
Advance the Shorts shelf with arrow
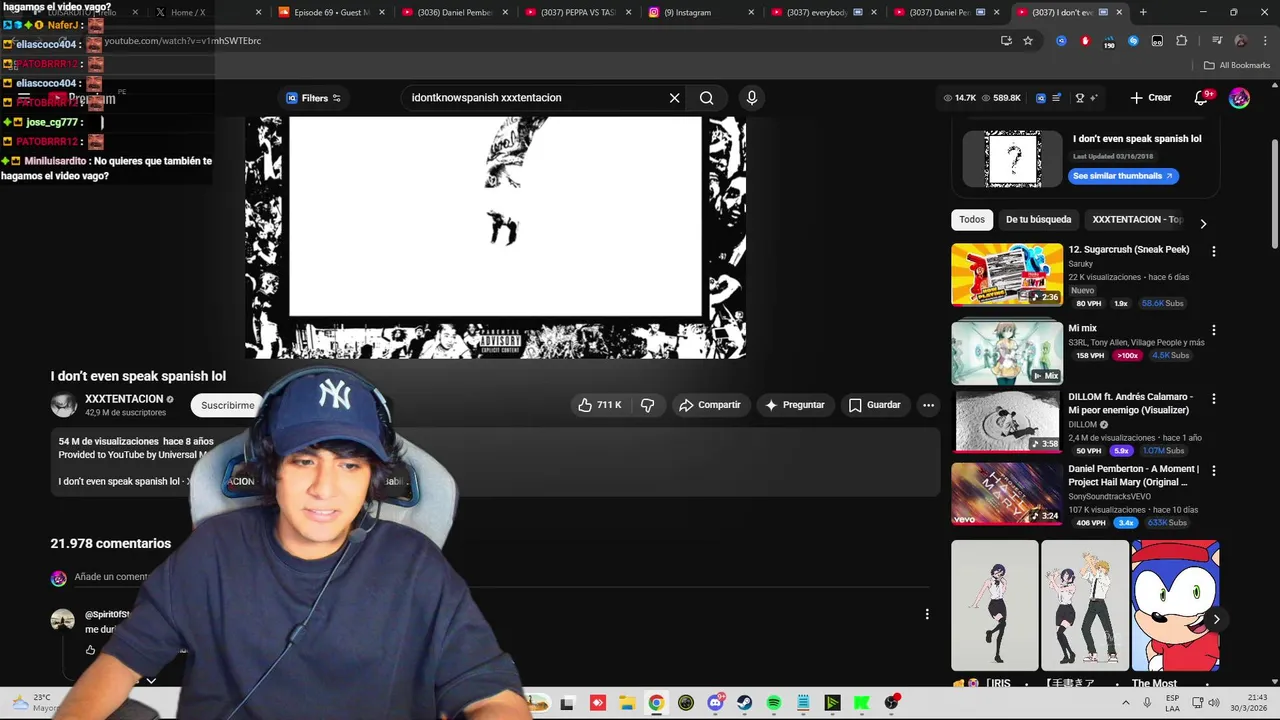point(1216,619)
